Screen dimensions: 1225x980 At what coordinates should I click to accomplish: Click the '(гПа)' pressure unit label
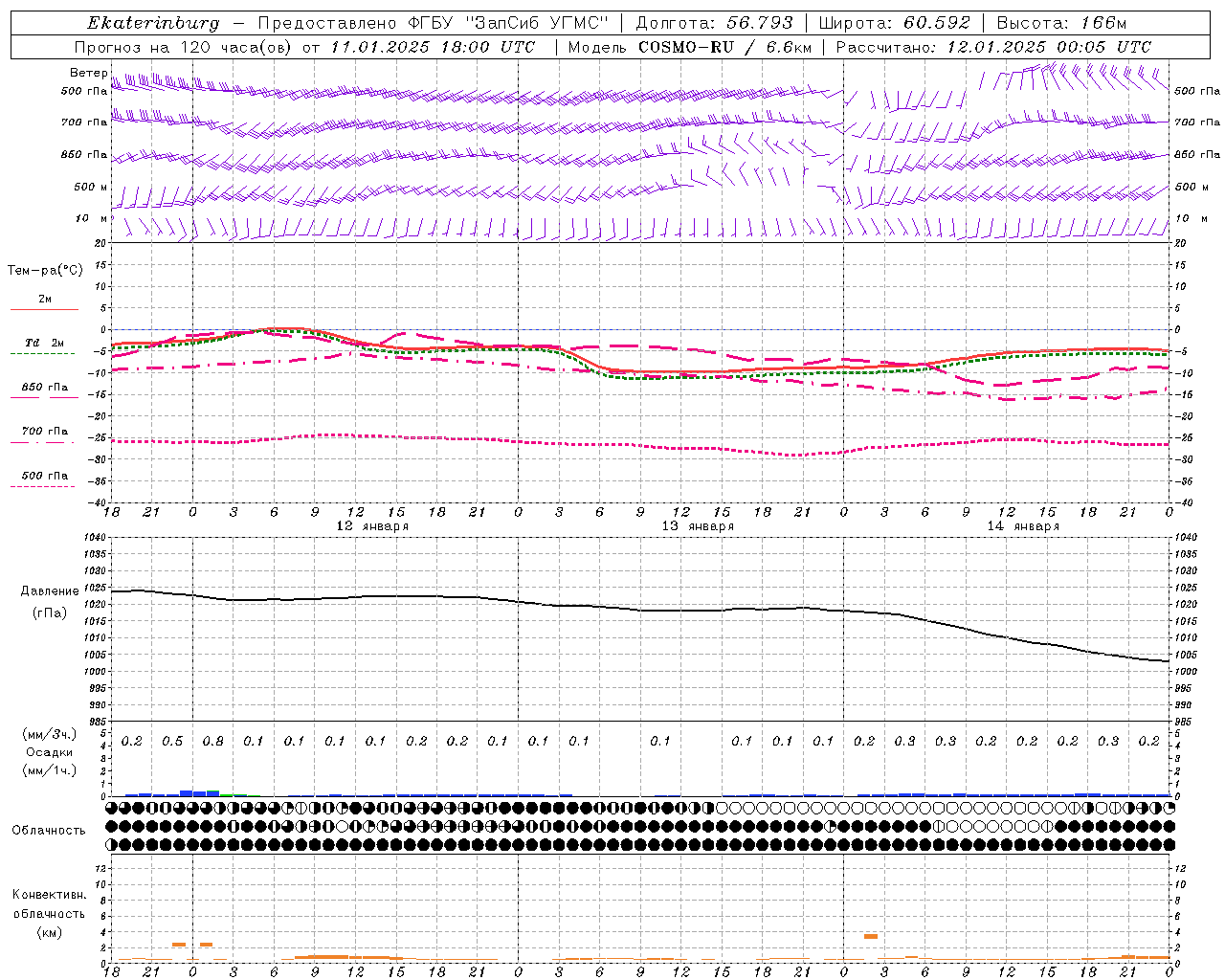pos(50,612)
